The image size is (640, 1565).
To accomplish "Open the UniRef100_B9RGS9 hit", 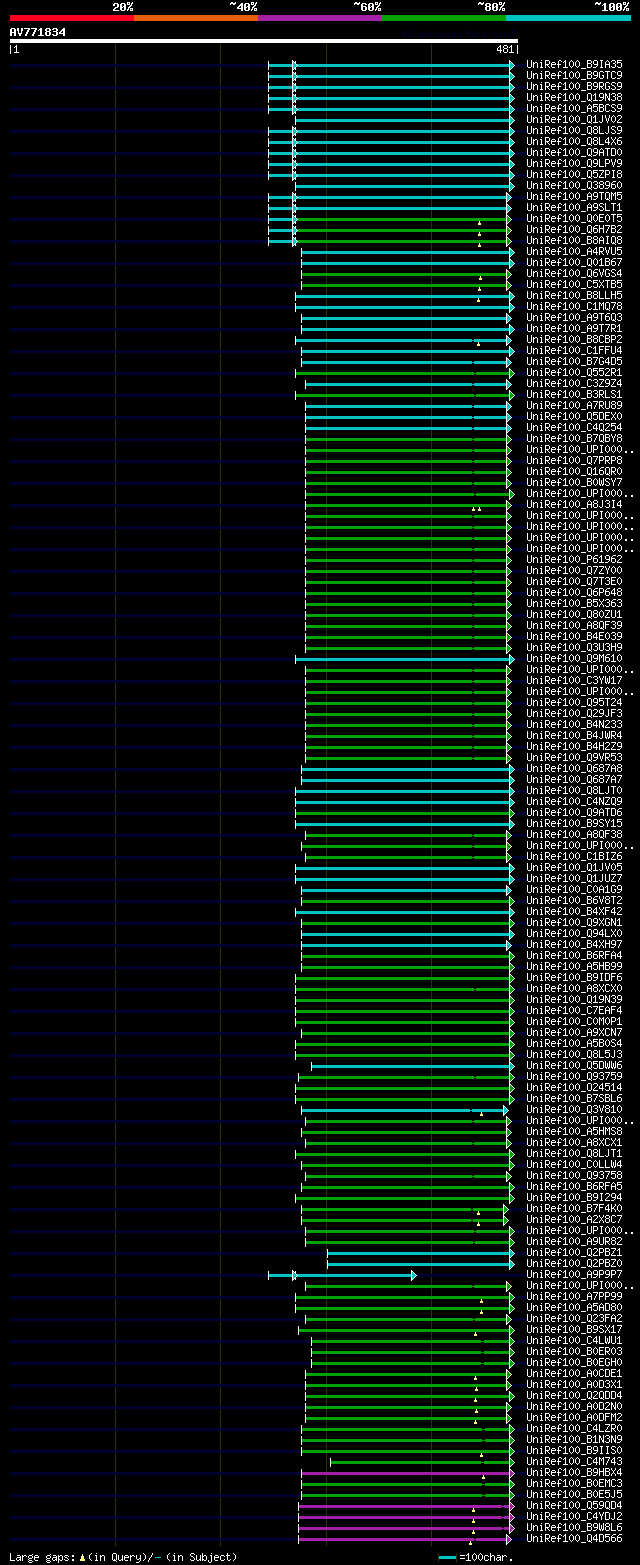I will [x=574, y=86].
